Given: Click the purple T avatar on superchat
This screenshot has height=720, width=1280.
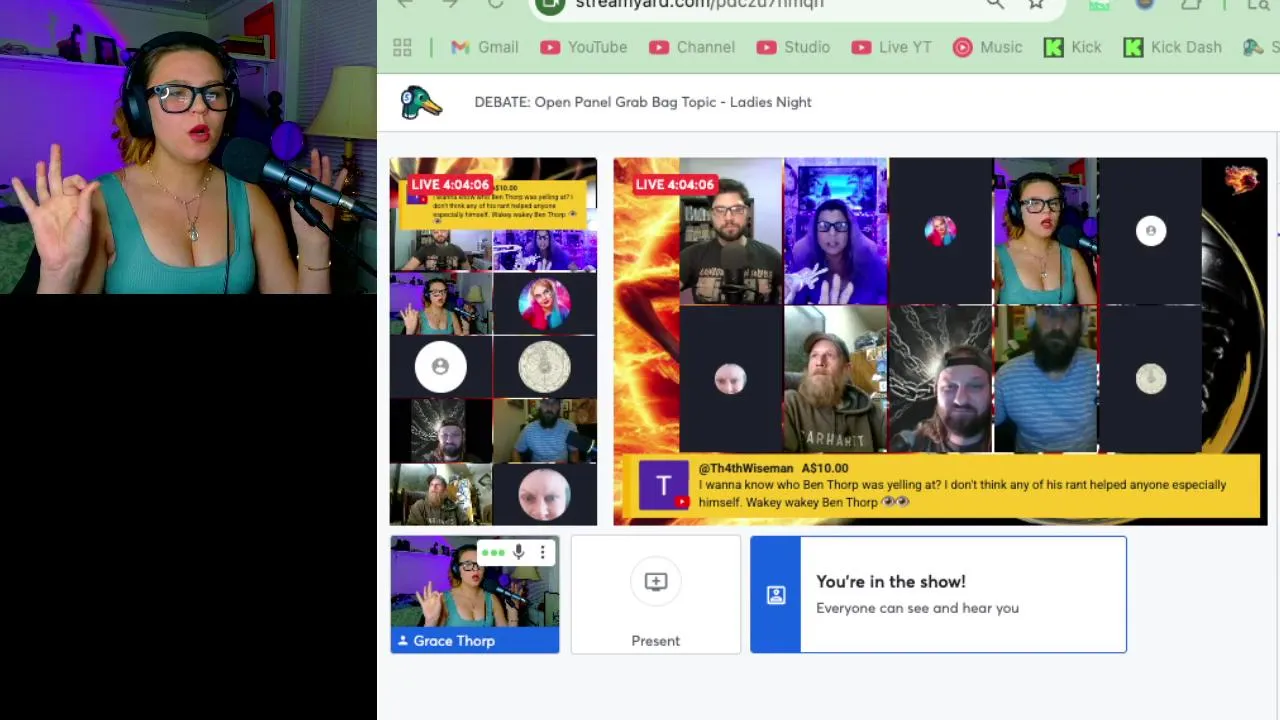Looking at the screenshot, I should click(x=664, y=486).
